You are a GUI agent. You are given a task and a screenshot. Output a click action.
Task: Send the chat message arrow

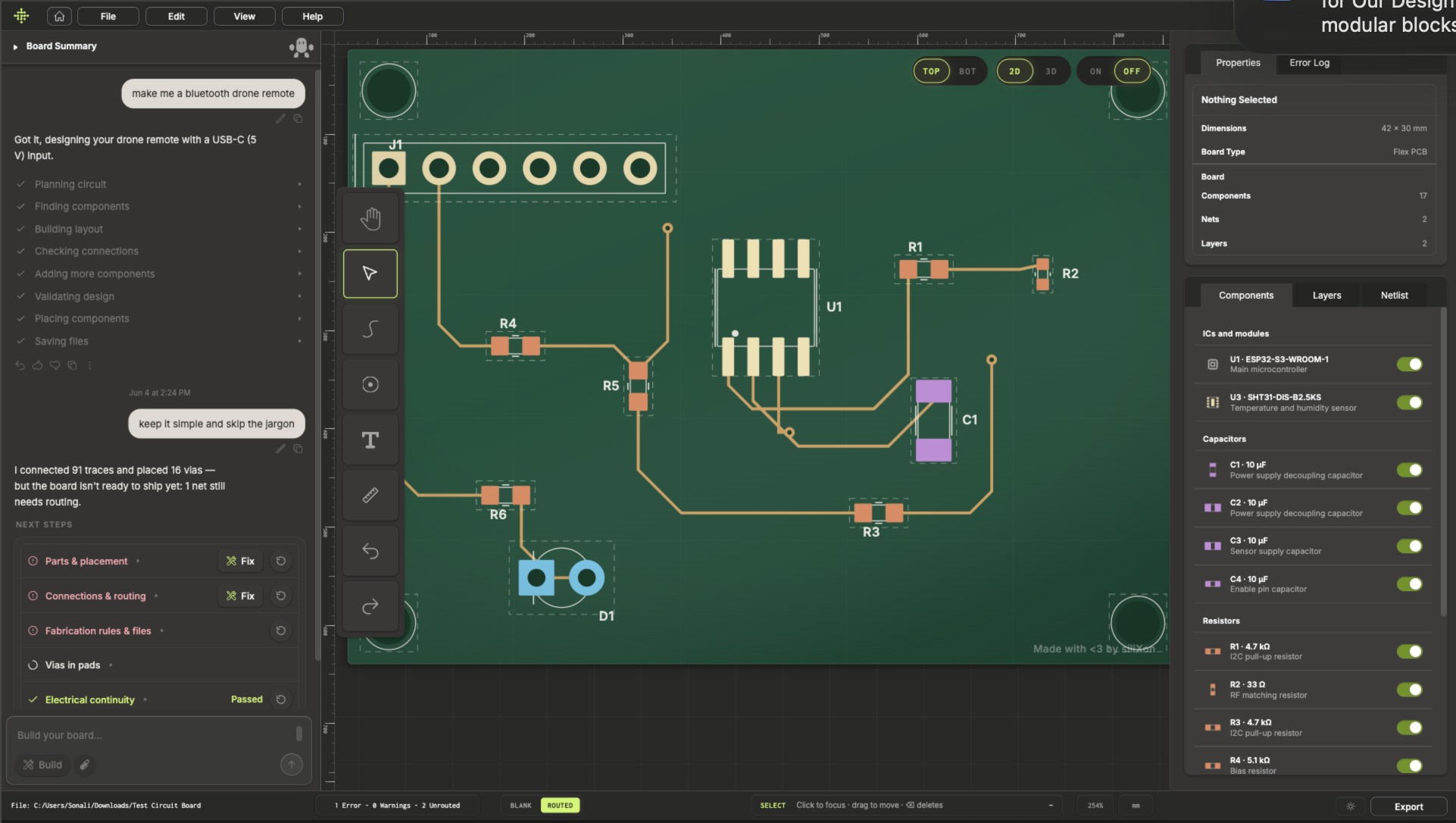(292, 765)
